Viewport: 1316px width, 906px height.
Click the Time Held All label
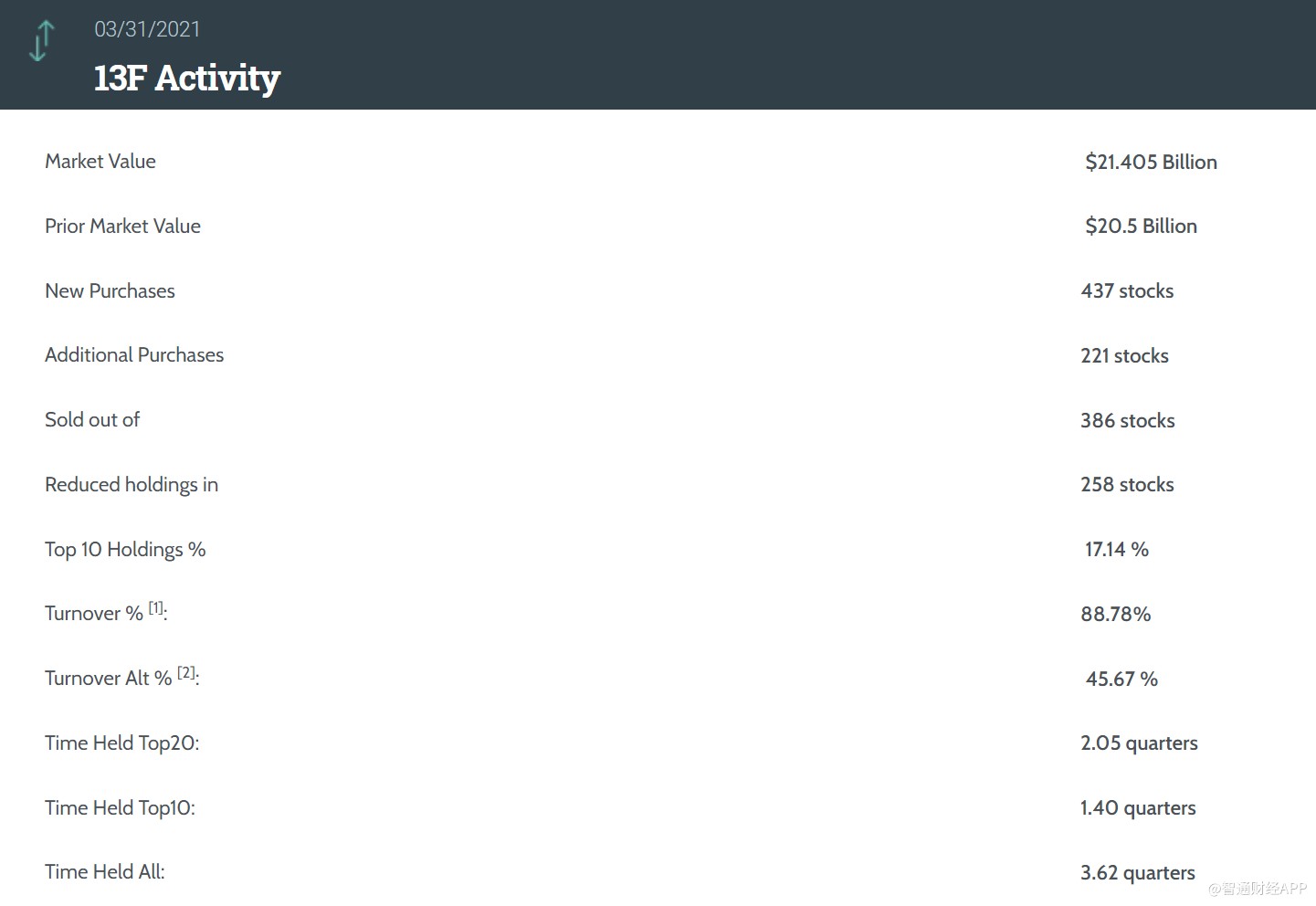105,872
